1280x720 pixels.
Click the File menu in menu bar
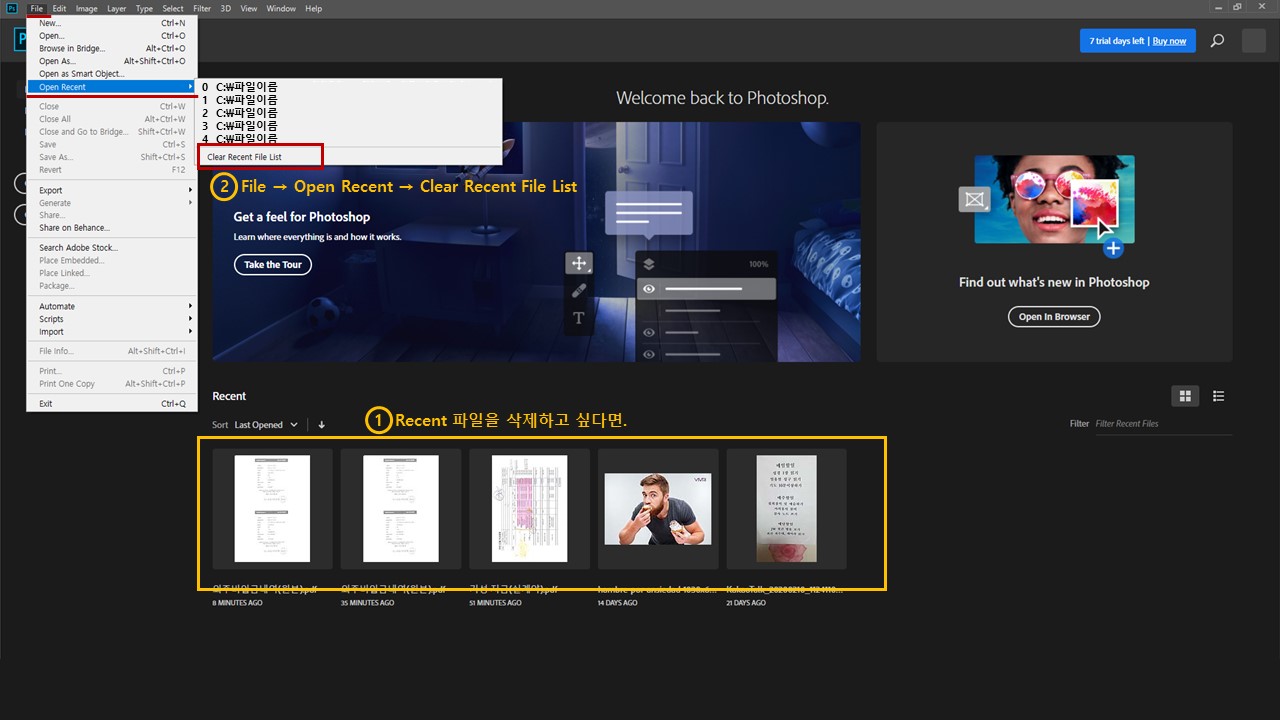coord(36,8)
